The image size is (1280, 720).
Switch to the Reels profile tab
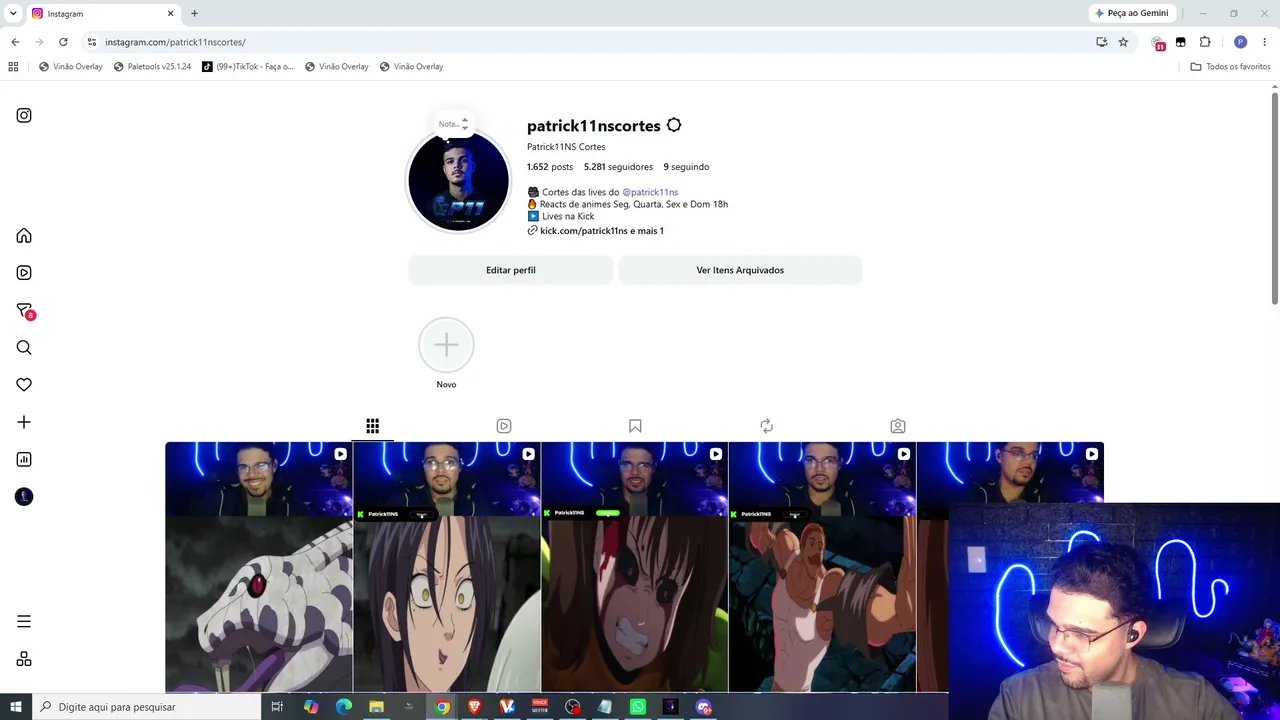[504, 426]
